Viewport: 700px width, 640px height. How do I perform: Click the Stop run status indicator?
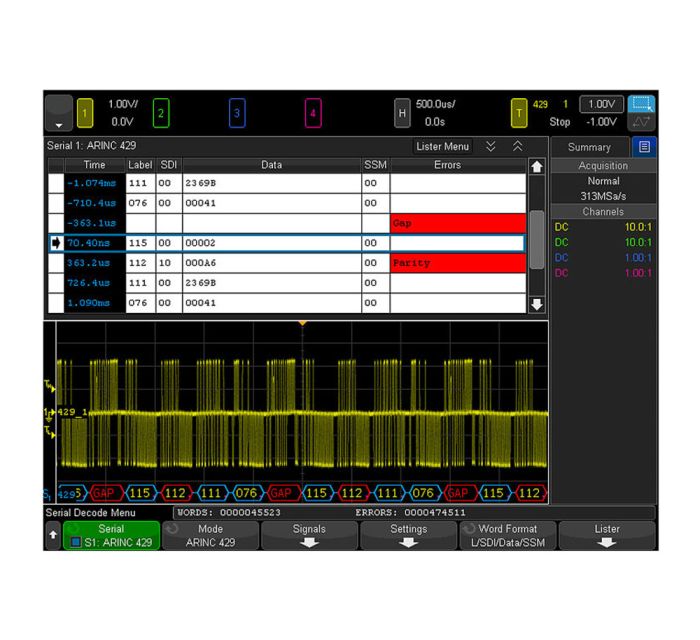coord(560,122)
